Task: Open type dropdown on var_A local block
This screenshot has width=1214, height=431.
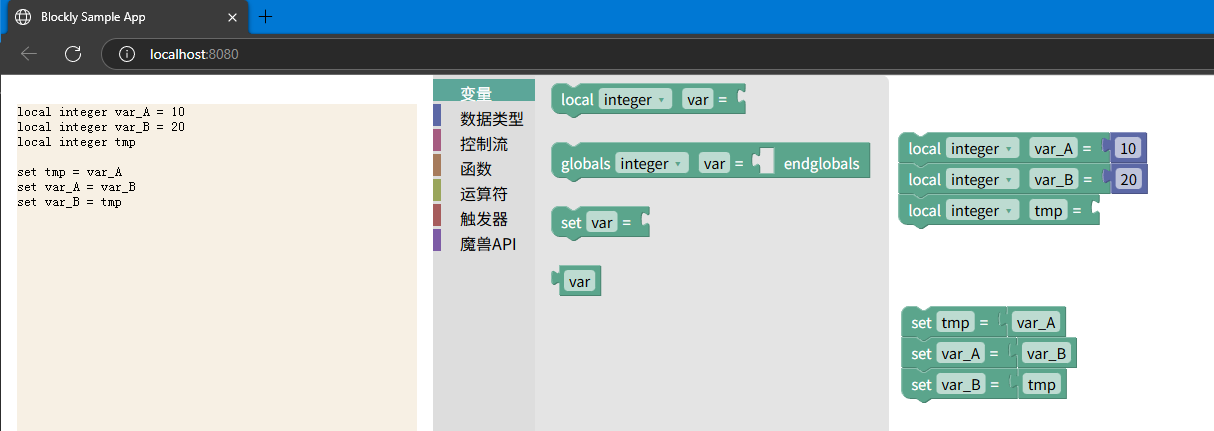Action: [x=982, y=149]
